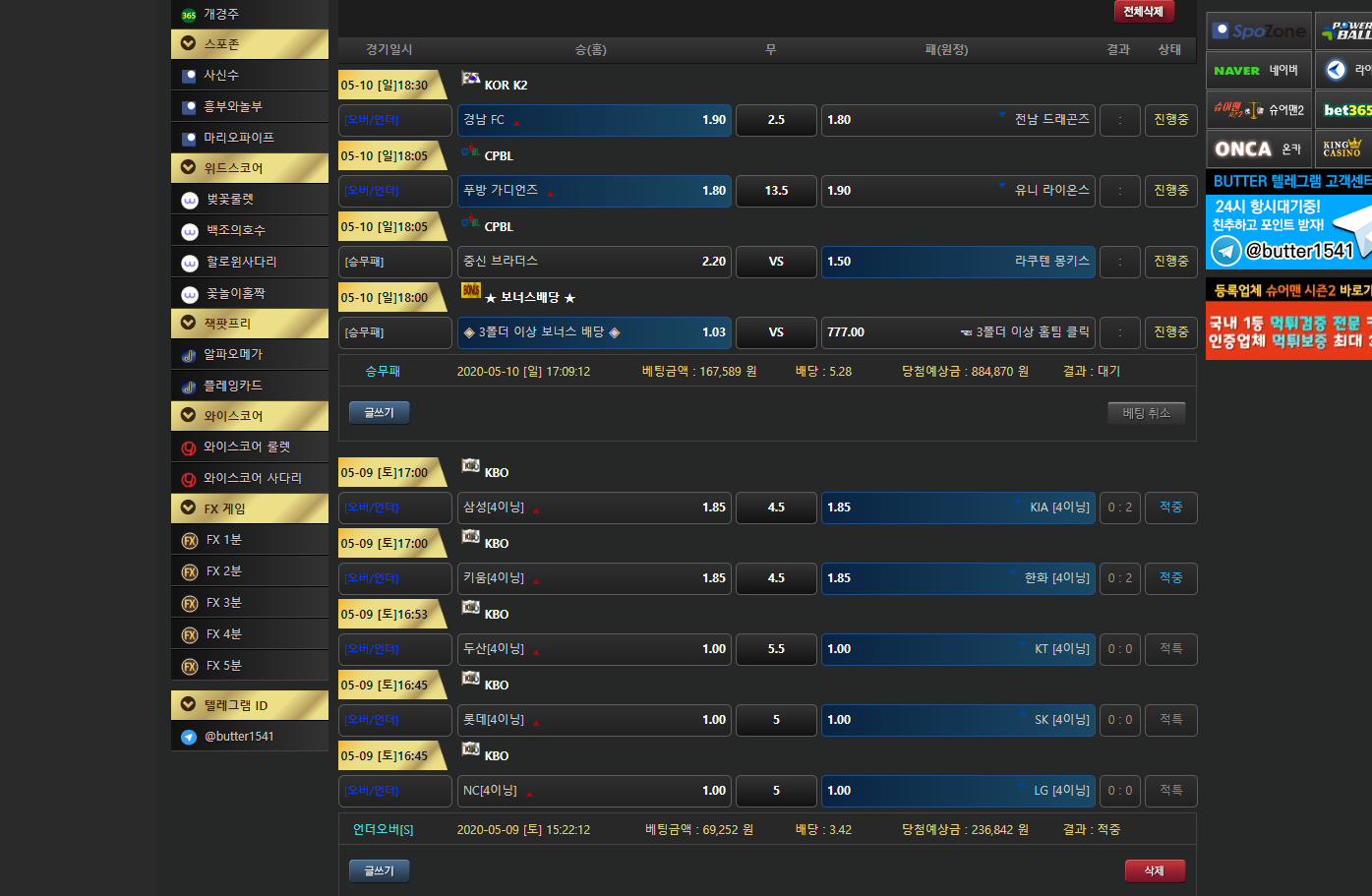
Task: Click the FX icon beside FX 3분
Action: (x=190, y=603)
